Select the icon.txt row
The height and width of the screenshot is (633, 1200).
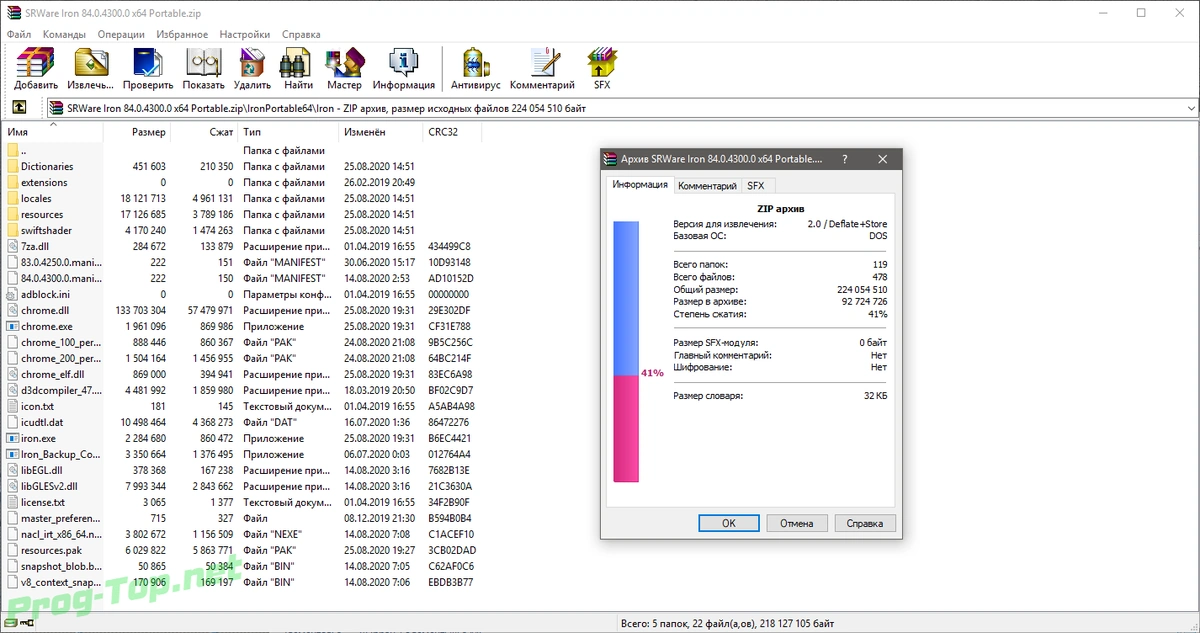[241, 406]
